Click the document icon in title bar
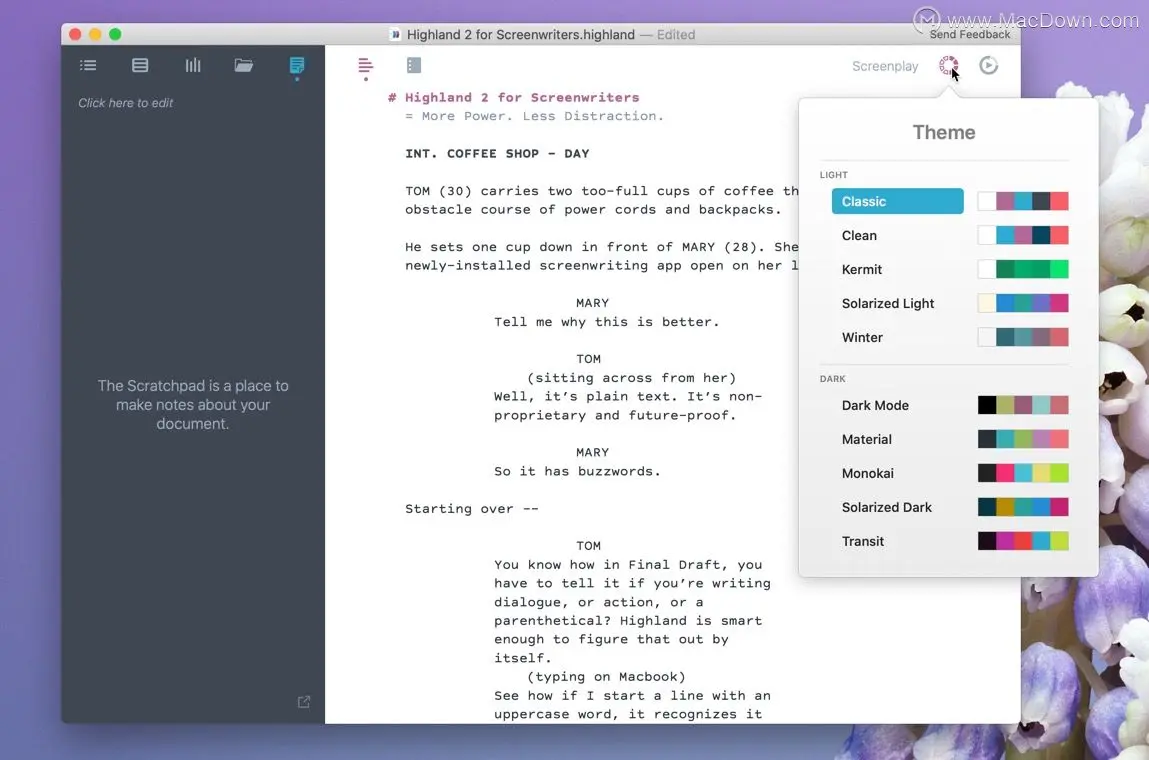Screen dimensions: 1149x760 [x=396, y=34]
